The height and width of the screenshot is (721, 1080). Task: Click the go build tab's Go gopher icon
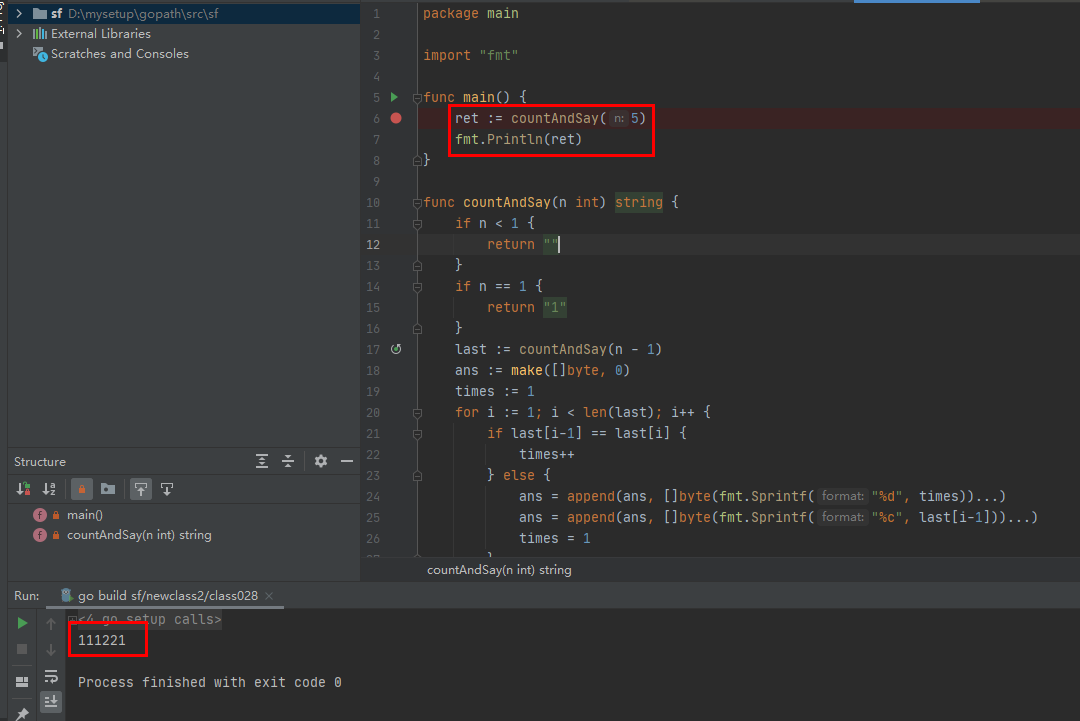pos(67,595)
